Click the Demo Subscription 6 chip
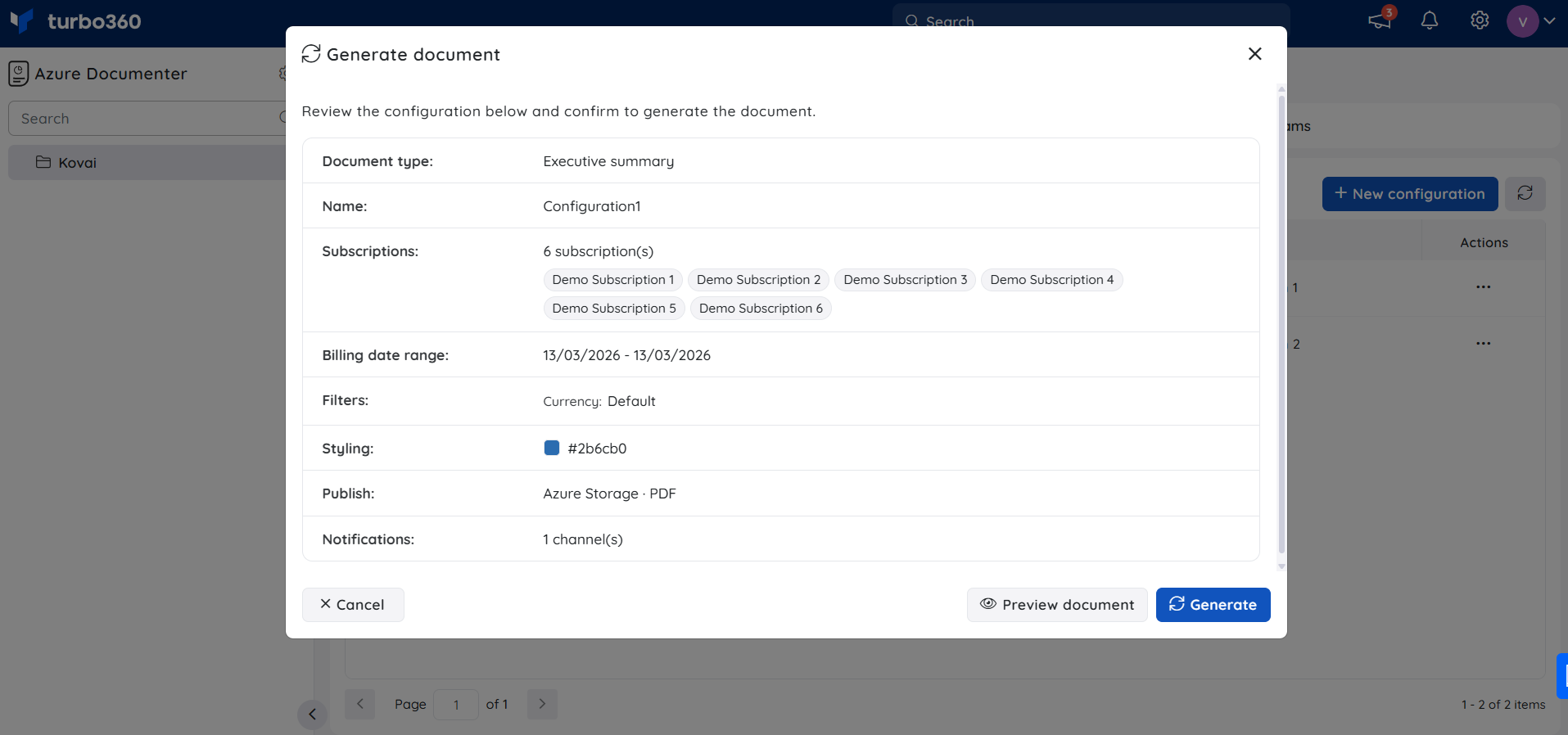 pyautogui.click(x=761, y=309)
